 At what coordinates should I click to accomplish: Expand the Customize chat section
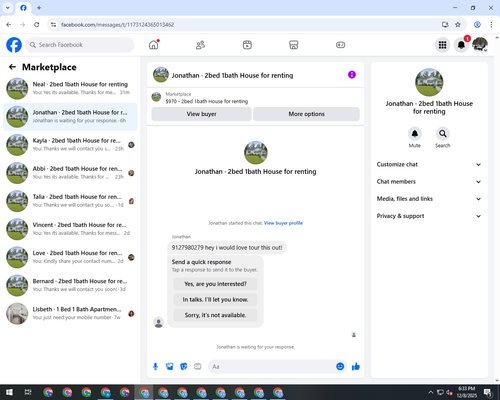click(429, 164)
